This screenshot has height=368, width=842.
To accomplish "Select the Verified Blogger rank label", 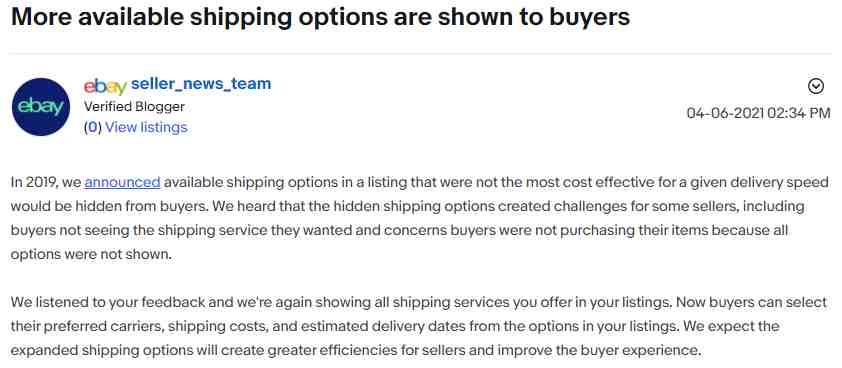I will tap(134, 106).
